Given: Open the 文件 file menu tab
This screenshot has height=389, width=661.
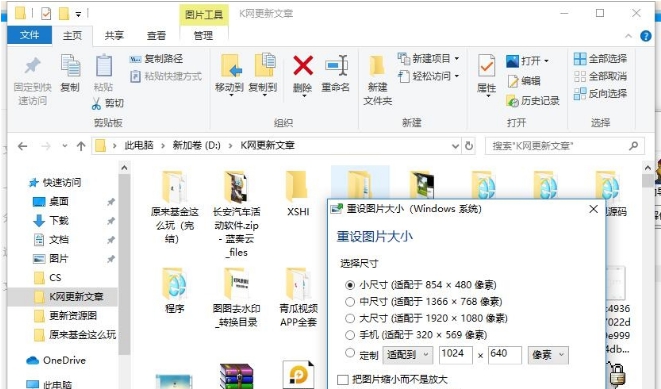Looking at the screenshot, I should (30, 35).
